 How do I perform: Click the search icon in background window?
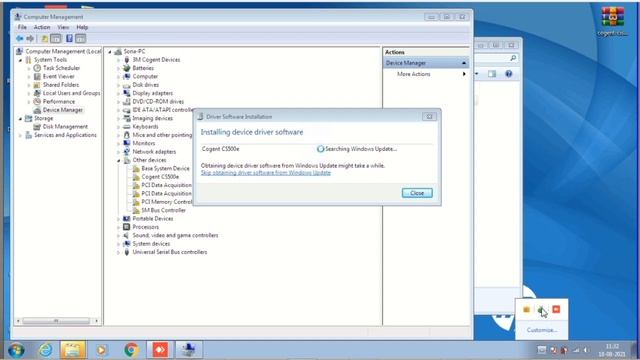coord(513,58)
